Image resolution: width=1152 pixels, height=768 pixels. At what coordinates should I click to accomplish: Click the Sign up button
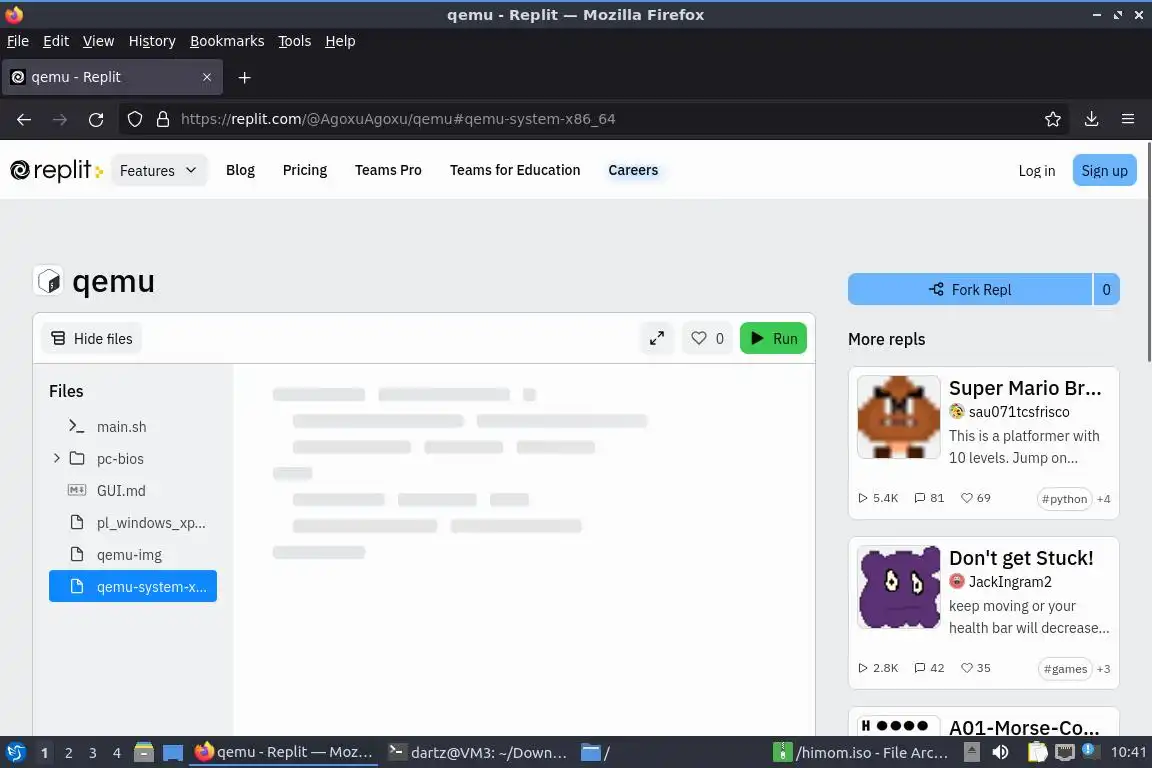pos(1104,171)
